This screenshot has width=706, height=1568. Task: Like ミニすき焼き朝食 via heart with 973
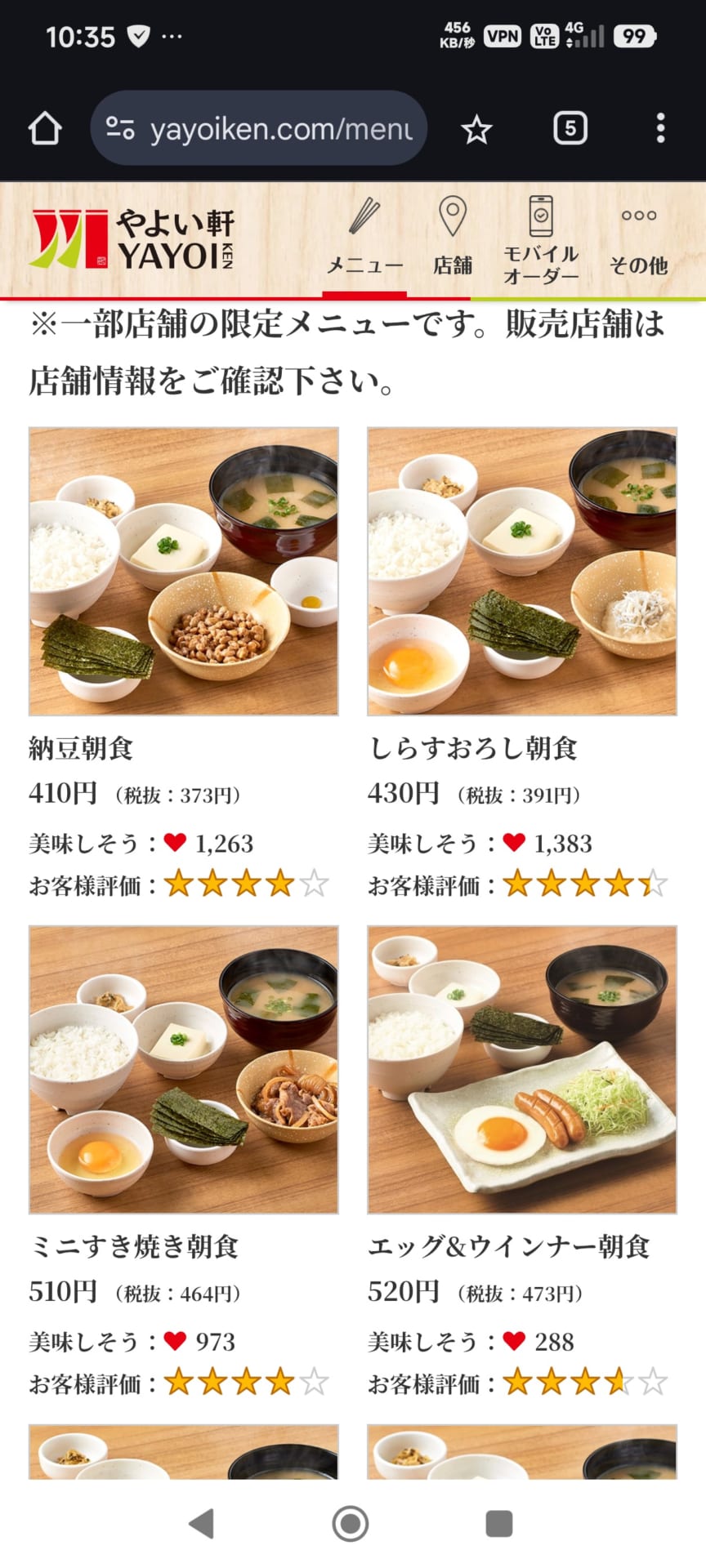[x=176, y=1340]
